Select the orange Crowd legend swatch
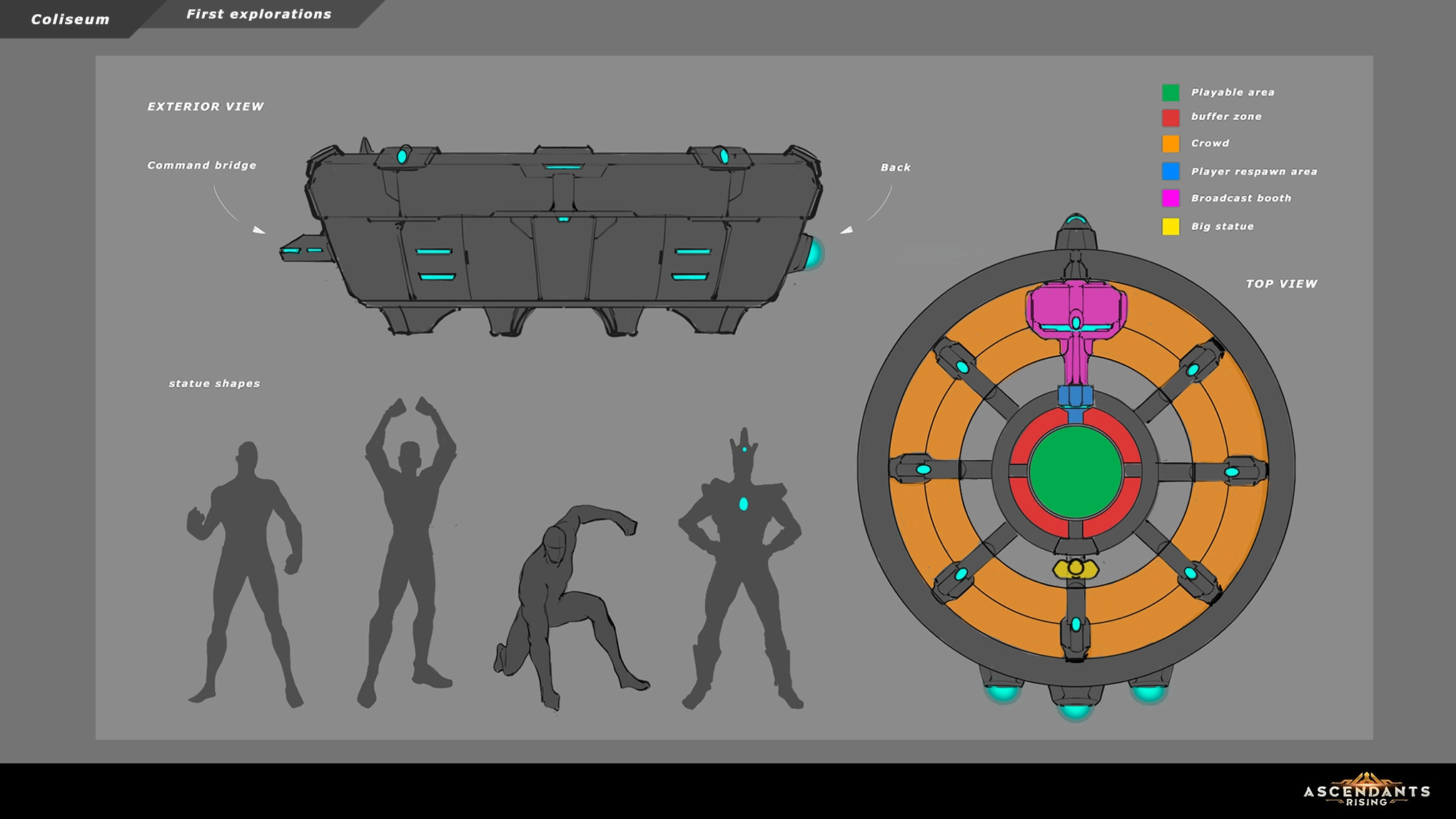The image size is (1456, 819). coord(1171,143)
